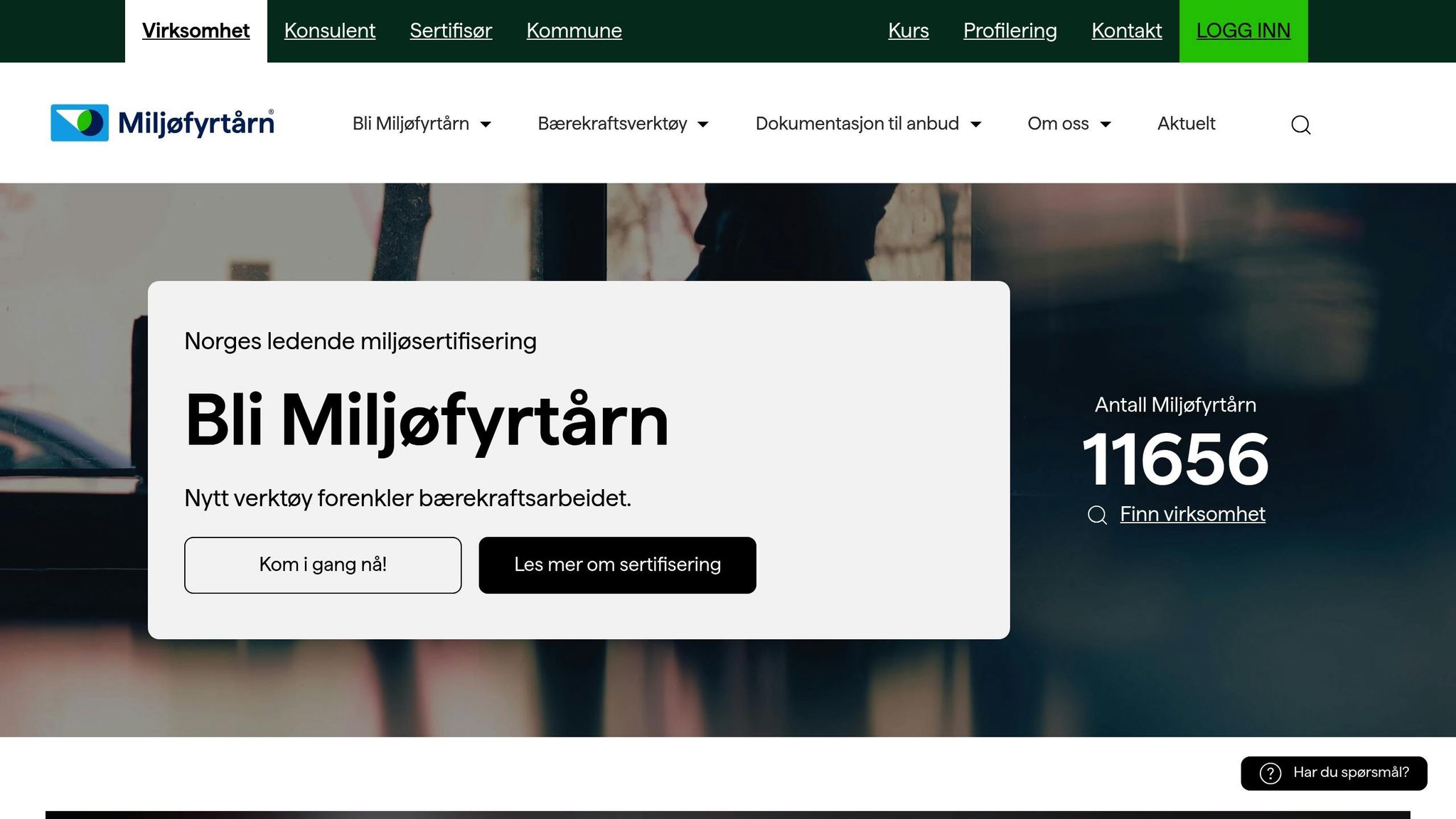Open the Har du spørsmål? help button

tap(1334, 773)
